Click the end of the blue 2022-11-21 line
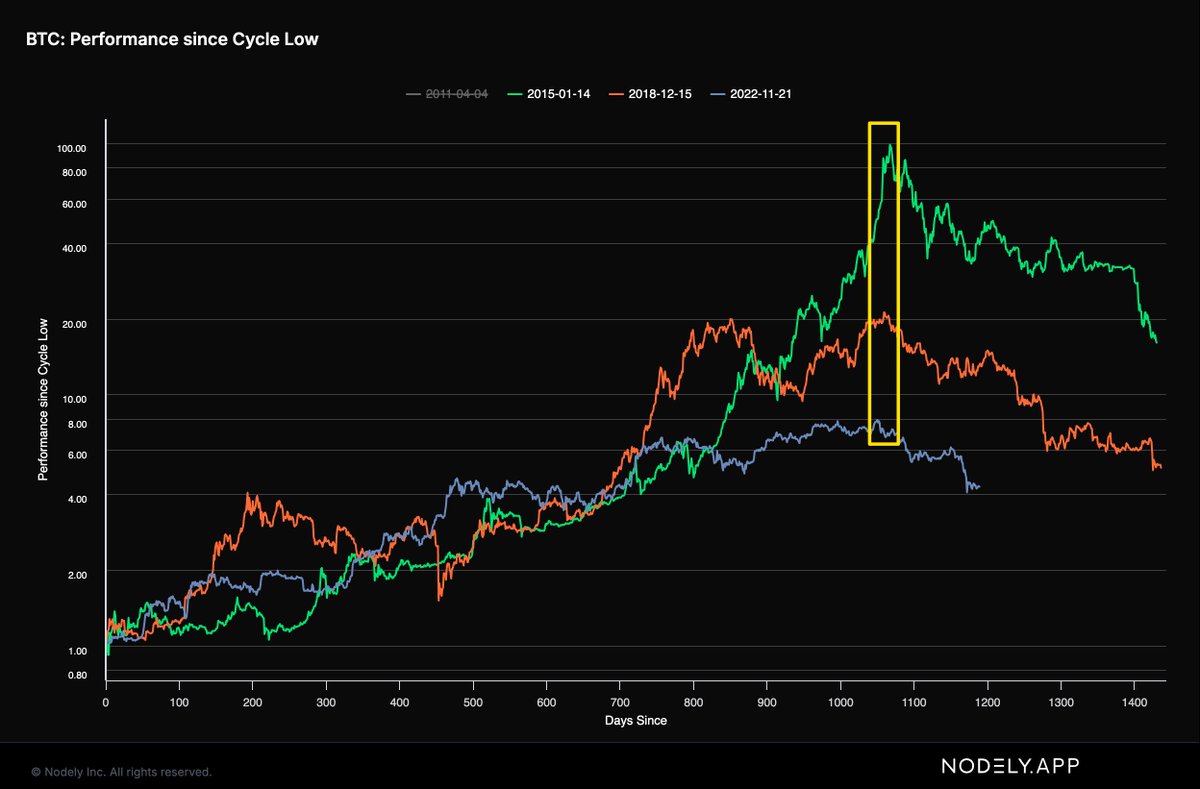 pyautogui.click(x=978, y=487)
